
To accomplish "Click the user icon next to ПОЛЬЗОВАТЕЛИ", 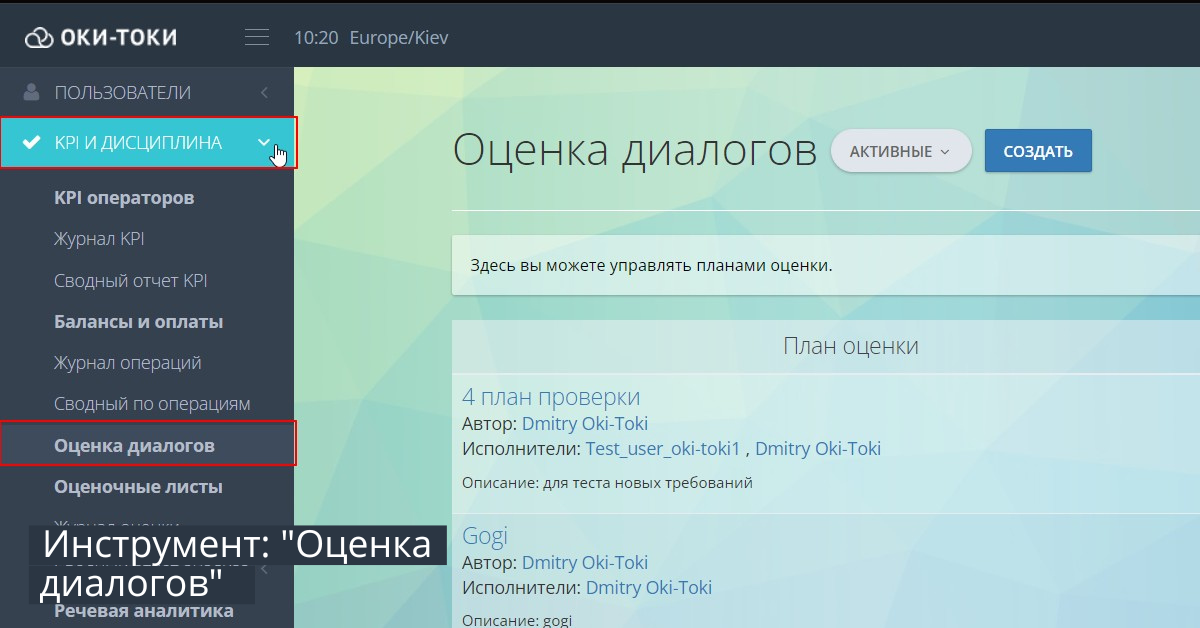I will 31,92.
